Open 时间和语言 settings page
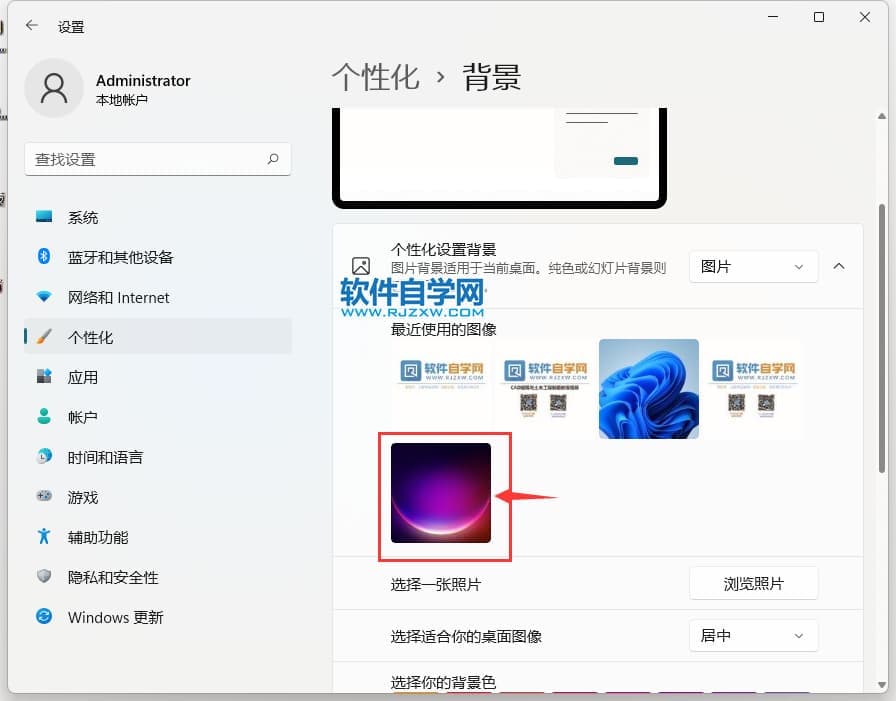 (x=105, y=457)
